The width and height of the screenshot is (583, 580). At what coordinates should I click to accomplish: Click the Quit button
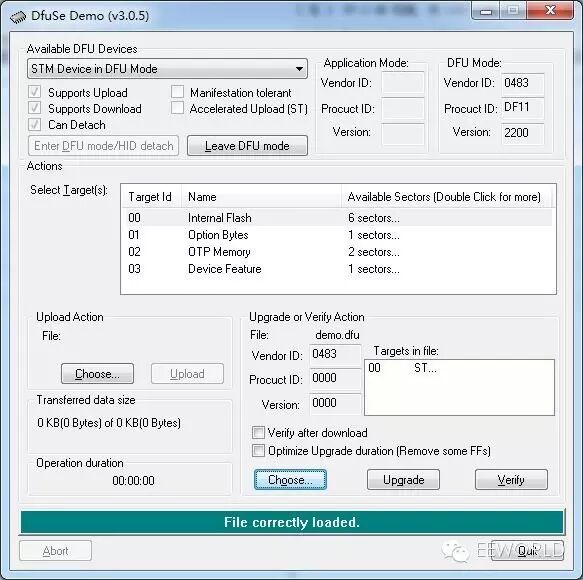click(x=528, y=551)
